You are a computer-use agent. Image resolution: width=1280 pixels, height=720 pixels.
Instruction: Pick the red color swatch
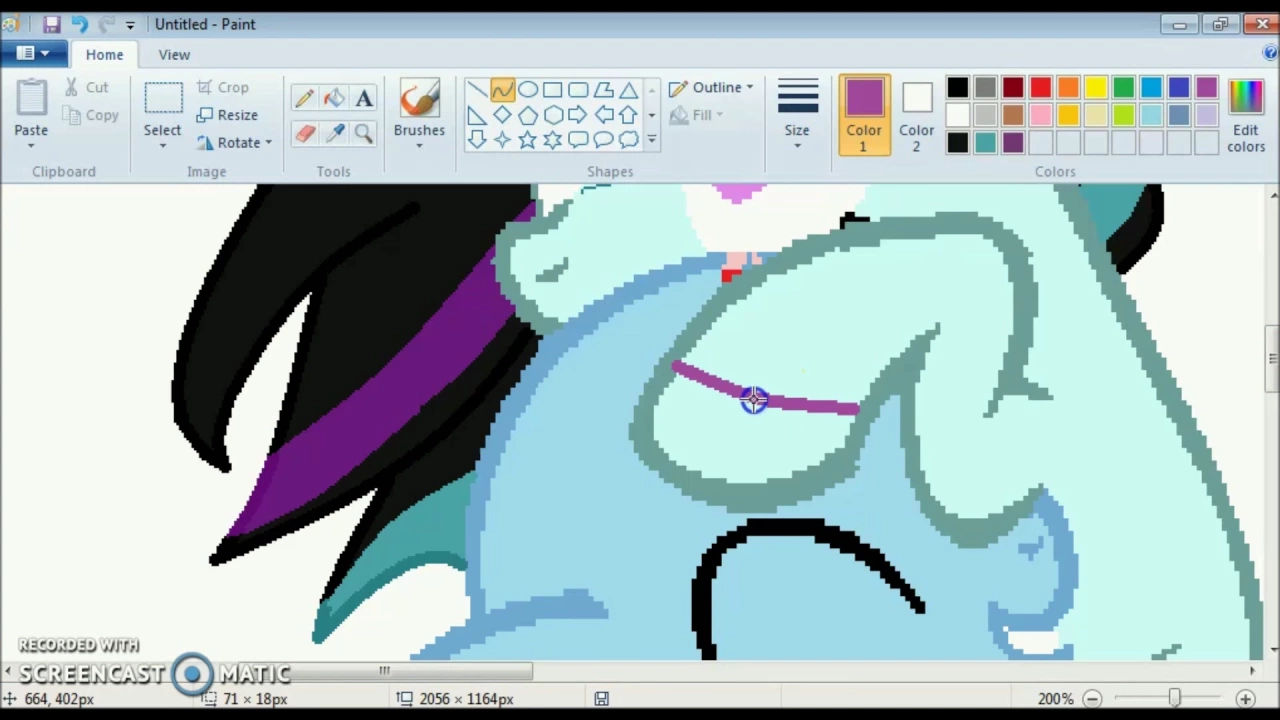pyautogui.click(x=1040, y=89)
